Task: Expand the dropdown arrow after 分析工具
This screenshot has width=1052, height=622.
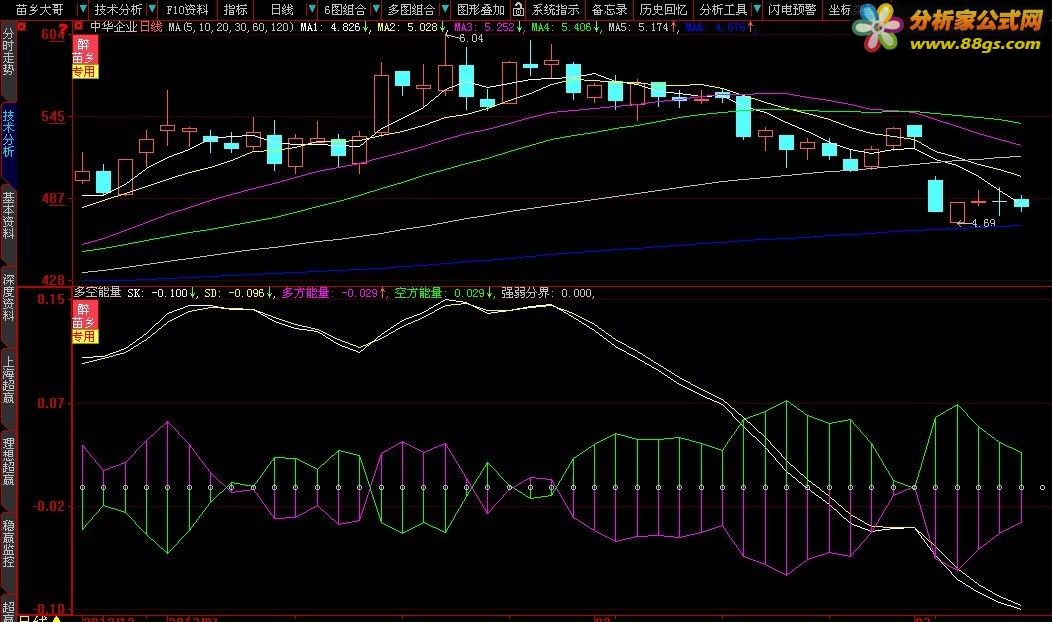Action: 757,9
